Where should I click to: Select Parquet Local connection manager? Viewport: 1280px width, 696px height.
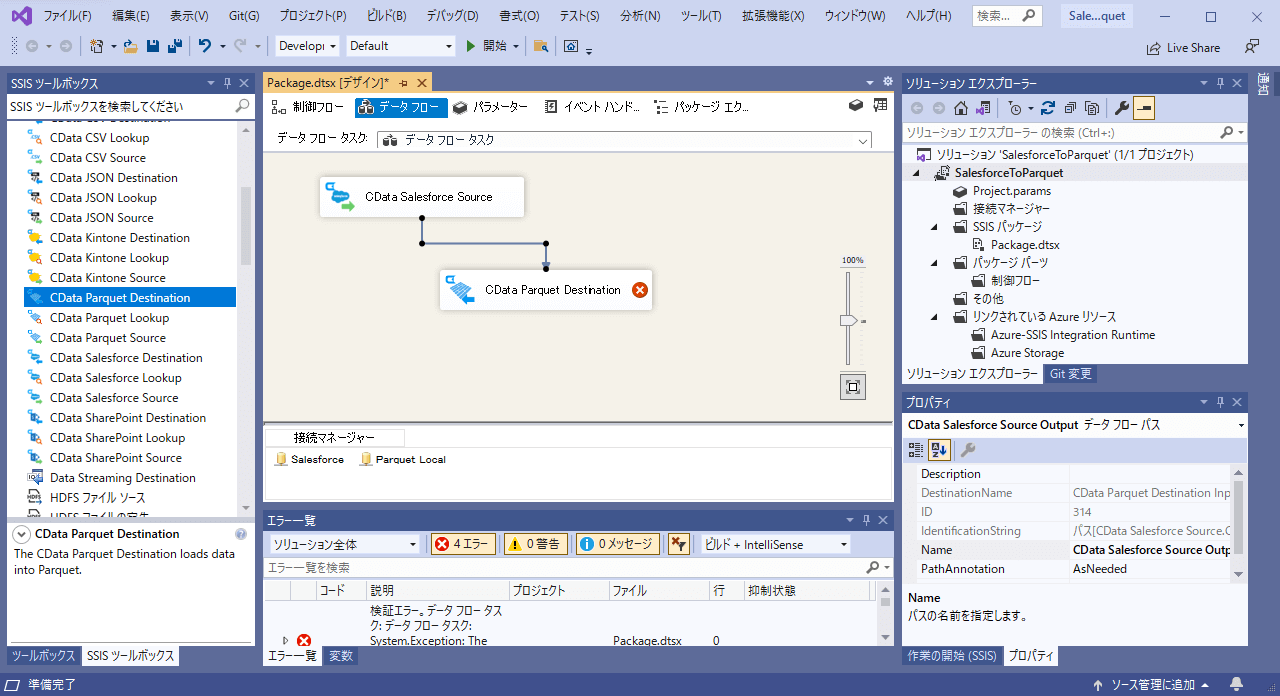(x=403, y=460)
